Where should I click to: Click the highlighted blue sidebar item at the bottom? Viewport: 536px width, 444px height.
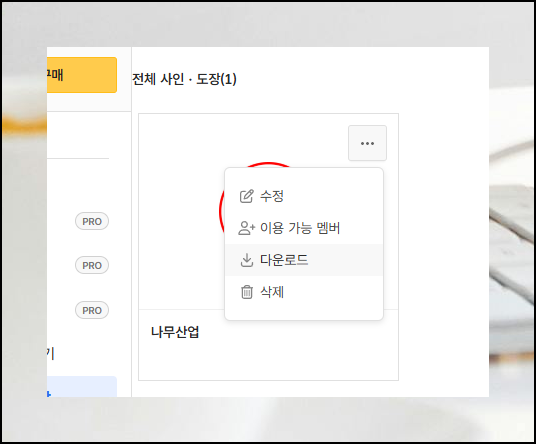coord(82,387)
